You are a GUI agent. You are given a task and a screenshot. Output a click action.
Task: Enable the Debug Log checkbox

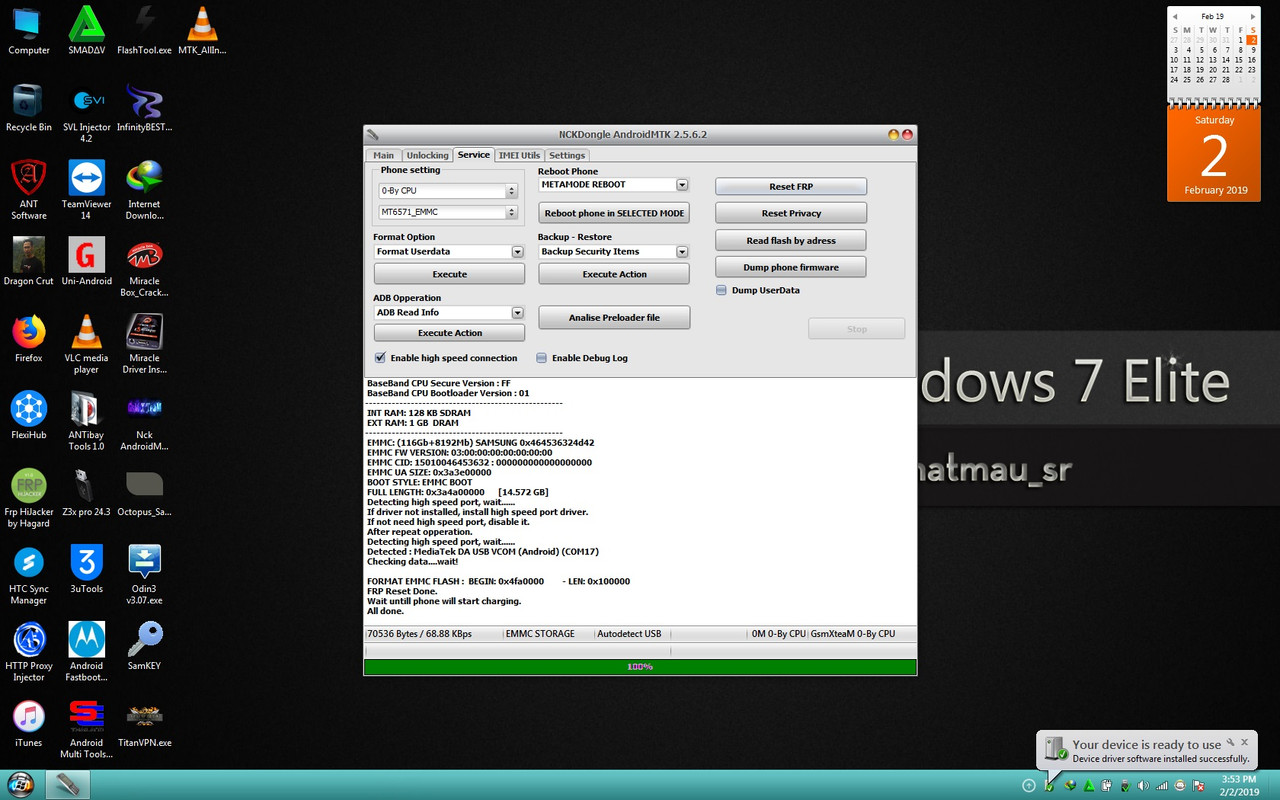[x=542, y=358]
